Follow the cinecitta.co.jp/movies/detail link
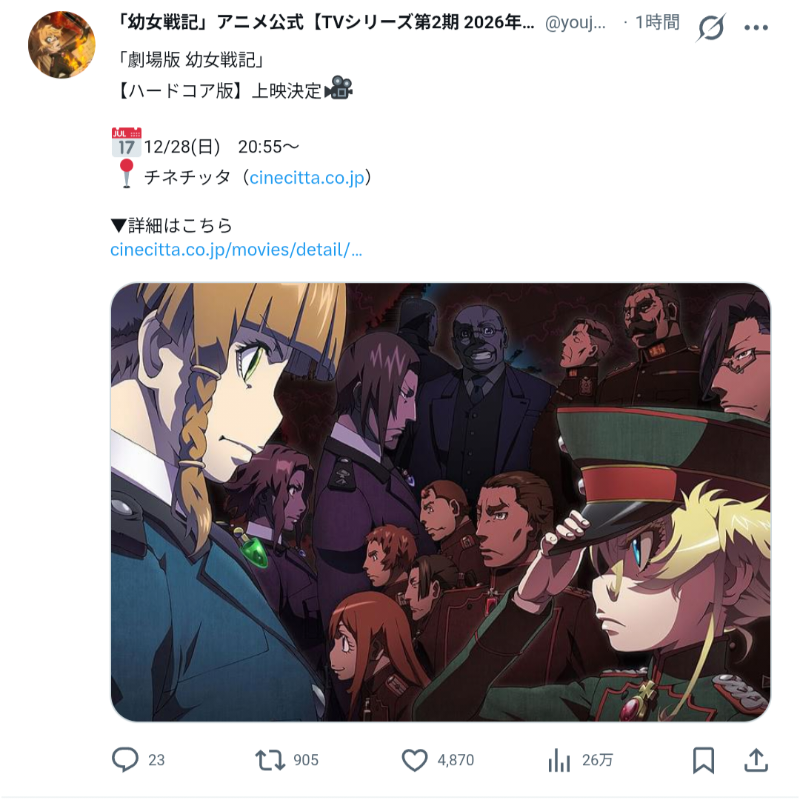800x800 pixels. pyautogui.click(x=236, y=249)
